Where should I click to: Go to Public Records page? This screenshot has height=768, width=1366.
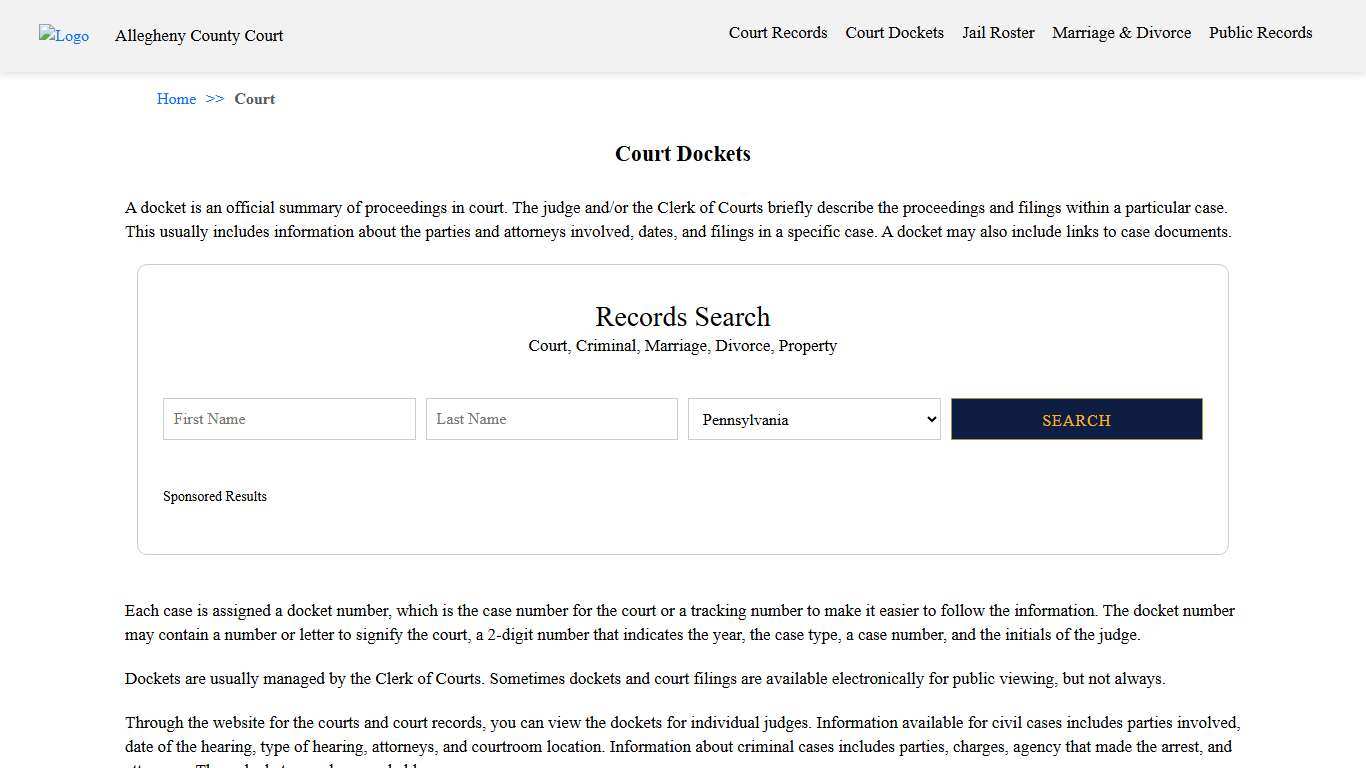(1260, 33)
